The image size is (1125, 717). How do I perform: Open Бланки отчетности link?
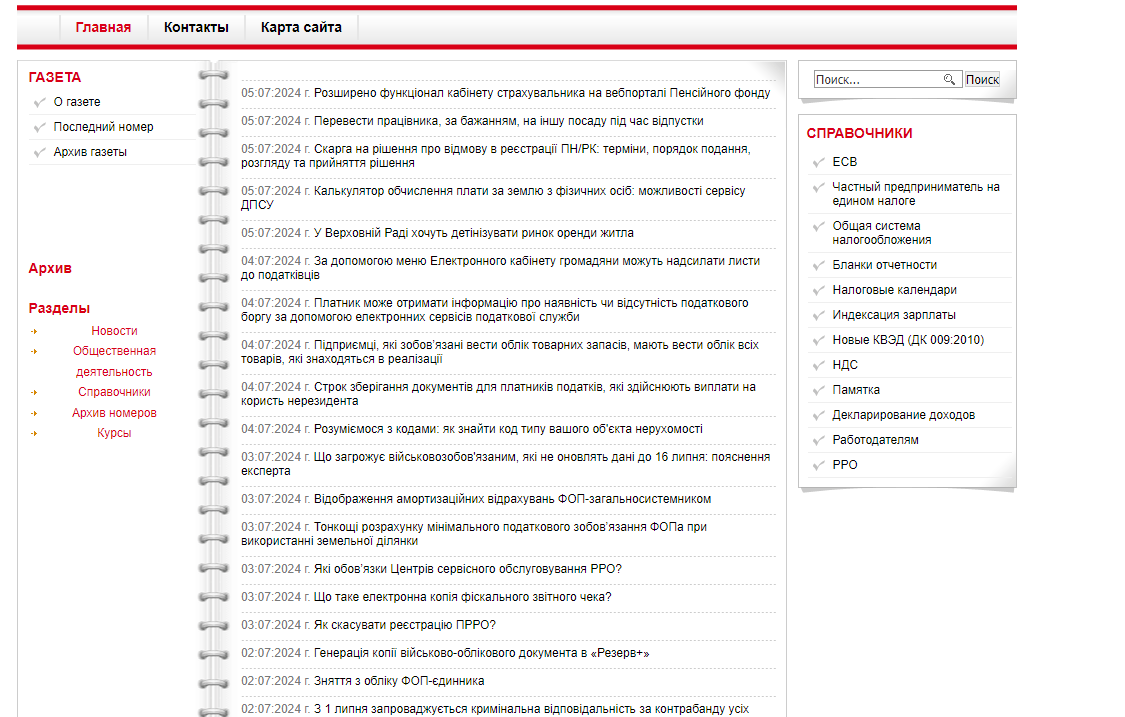click(885, 265)
